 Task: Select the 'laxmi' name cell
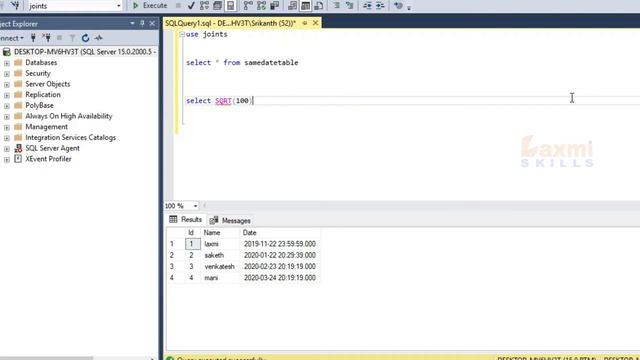coord(220,244)
